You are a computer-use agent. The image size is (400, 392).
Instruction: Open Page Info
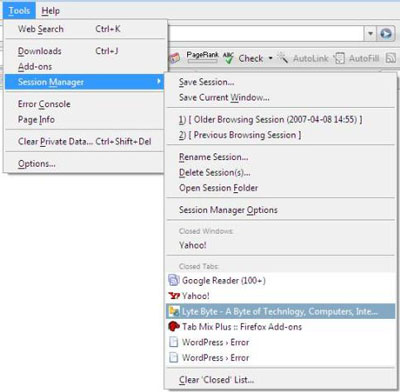click(85, 119)
